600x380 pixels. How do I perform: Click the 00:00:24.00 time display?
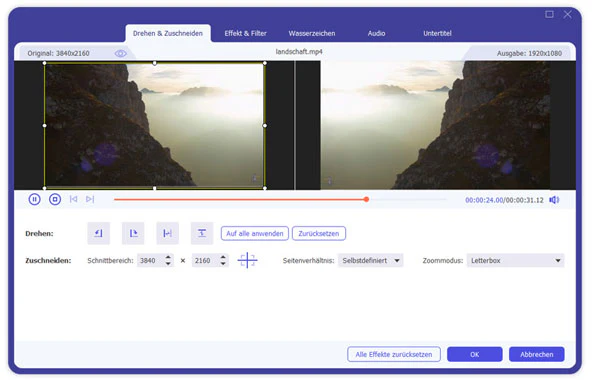484,200
